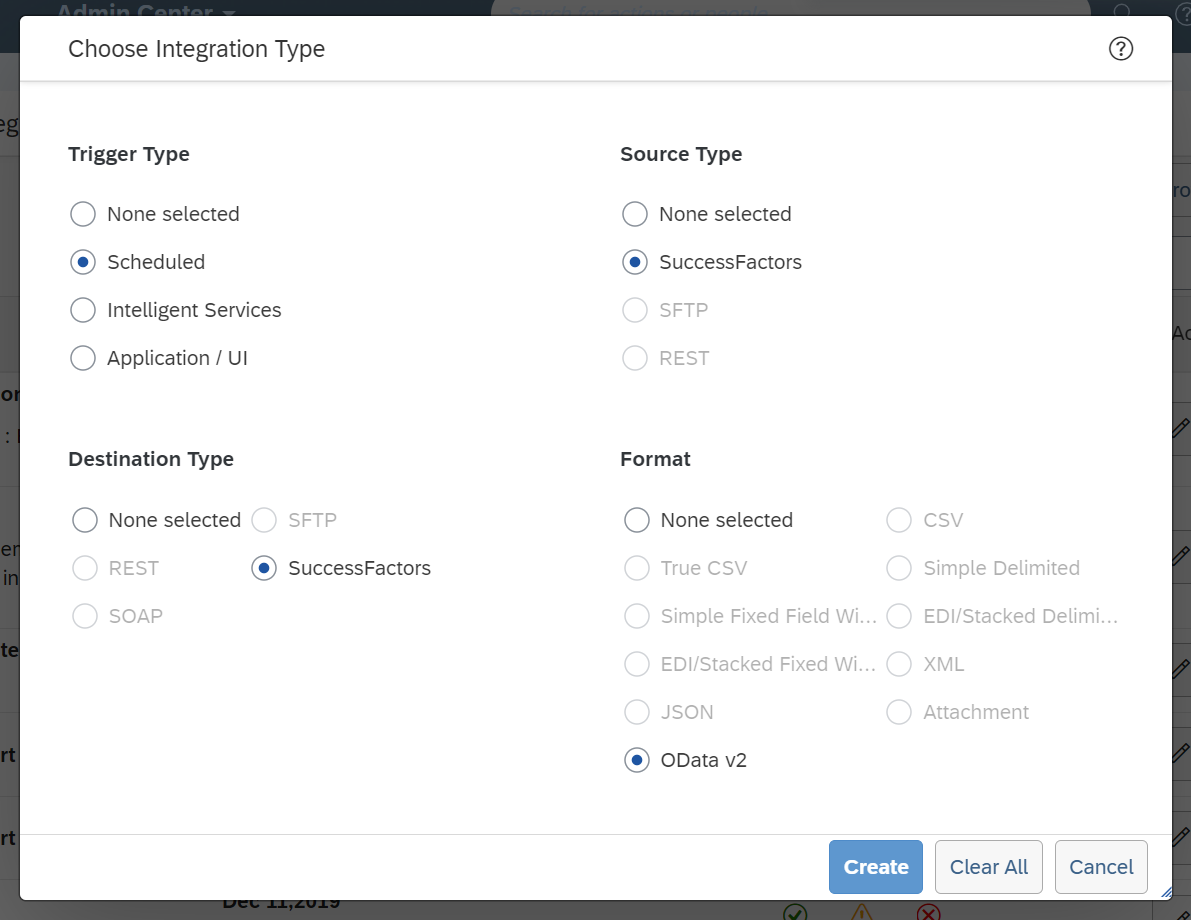Choose SuccessFactors as source type
The height and width of the screenshot is (920, 1191).
[635, 262]
